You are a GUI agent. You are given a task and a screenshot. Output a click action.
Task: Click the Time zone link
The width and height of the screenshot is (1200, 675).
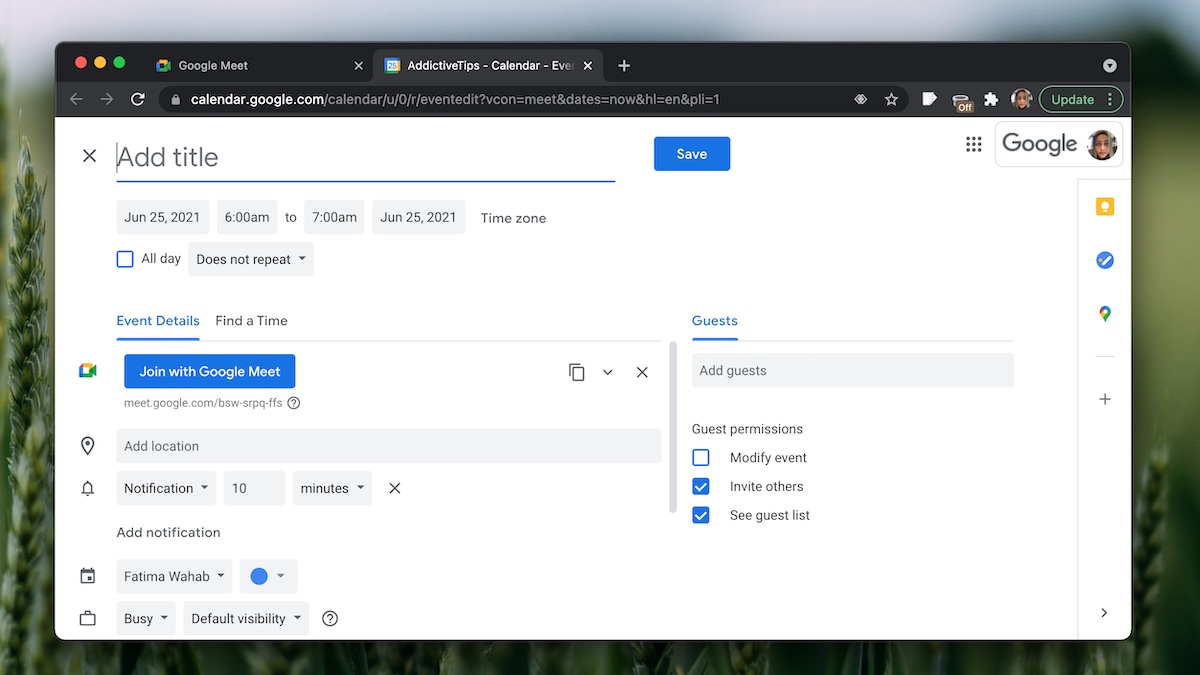pyautogui.click(x=513, y=218)
